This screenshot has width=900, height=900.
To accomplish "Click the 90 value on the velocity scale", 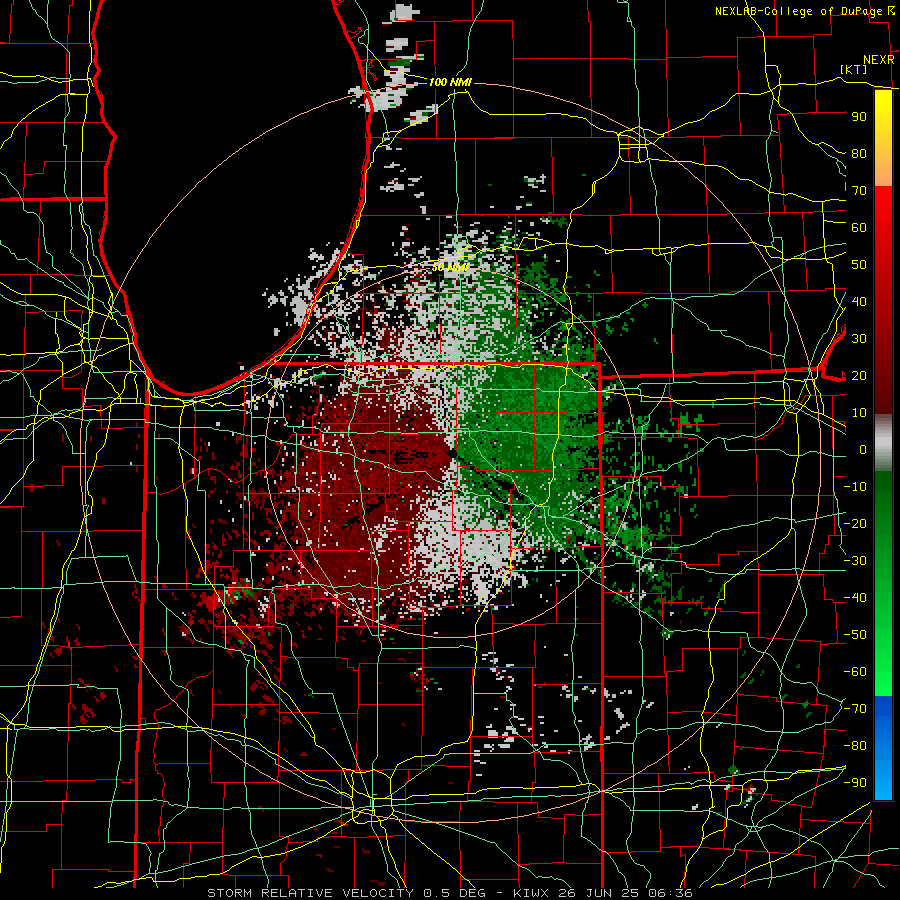I will [x=859, y=117].
